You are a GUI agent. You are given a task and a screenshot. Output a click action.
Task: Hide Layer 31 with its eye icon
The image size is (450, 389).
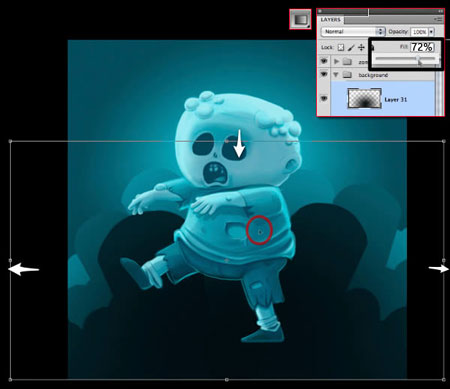[323, 99]
